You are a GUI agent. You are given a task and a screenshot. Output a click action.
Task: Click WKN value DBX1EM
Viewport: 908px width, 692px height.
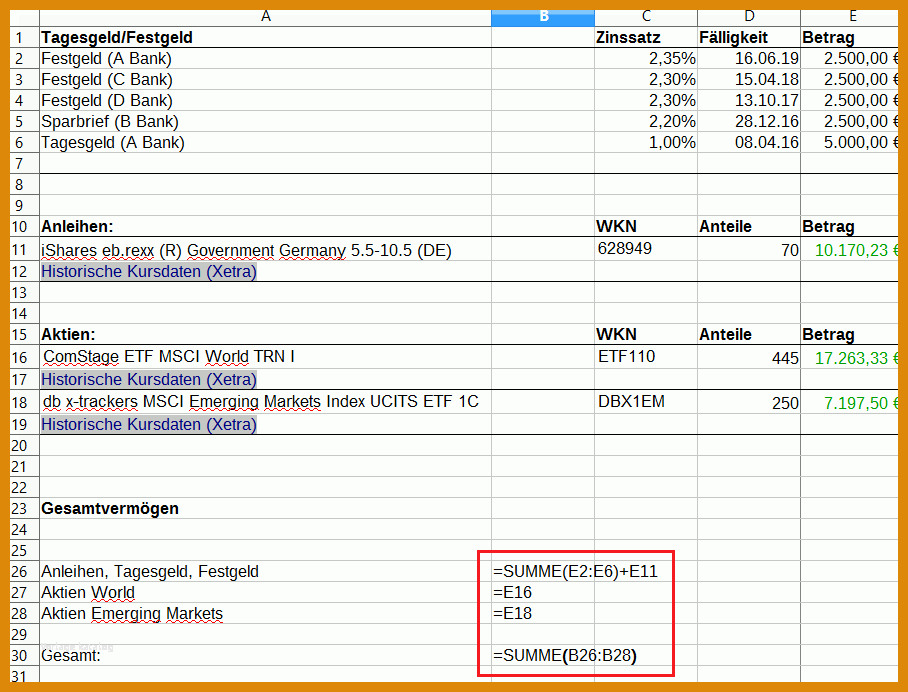pyautogui.click(x=646, y=402)
